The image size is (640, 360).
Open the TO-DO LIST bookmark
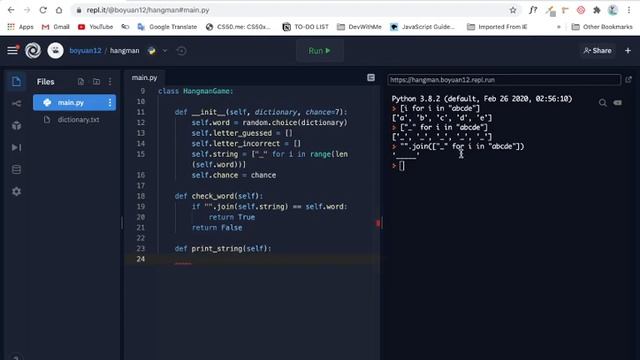306,27
